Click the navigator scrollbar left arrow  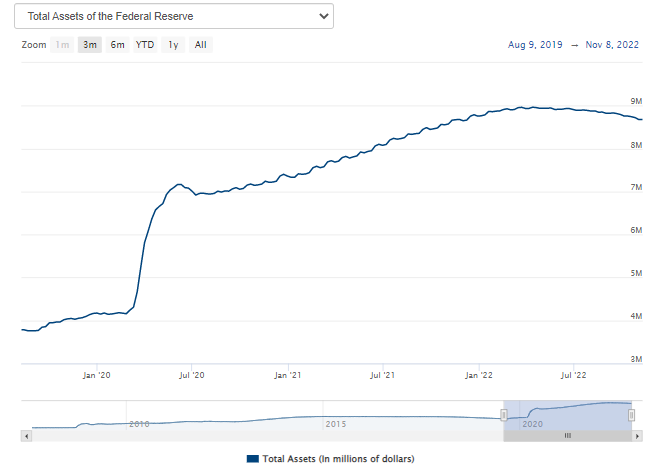(27, 436)
